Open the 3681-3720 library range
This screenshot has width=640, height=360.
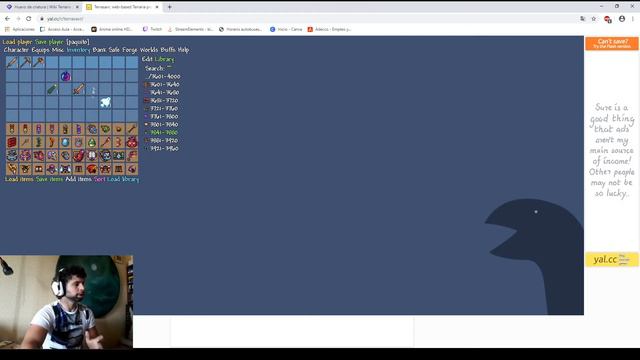(162, 100)
